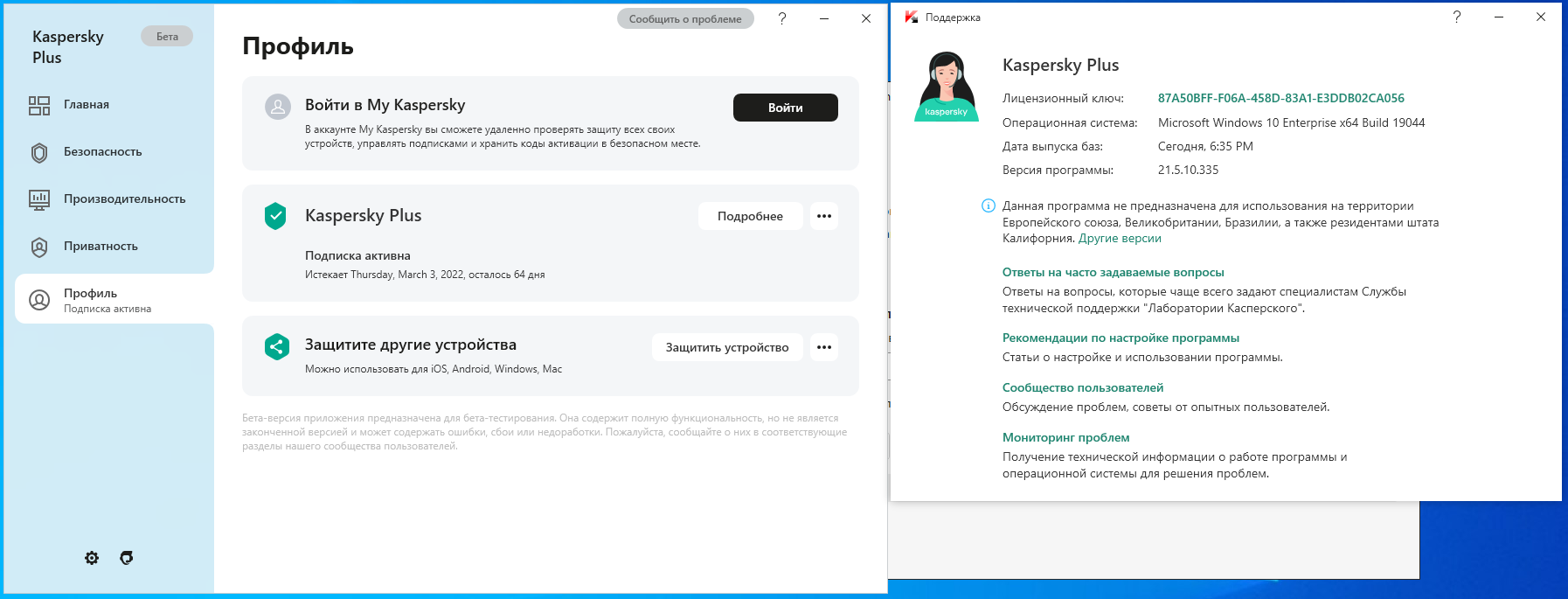Click the Войти в My Kaspersky heading
1568x599 pixels.
pos(385,105)
